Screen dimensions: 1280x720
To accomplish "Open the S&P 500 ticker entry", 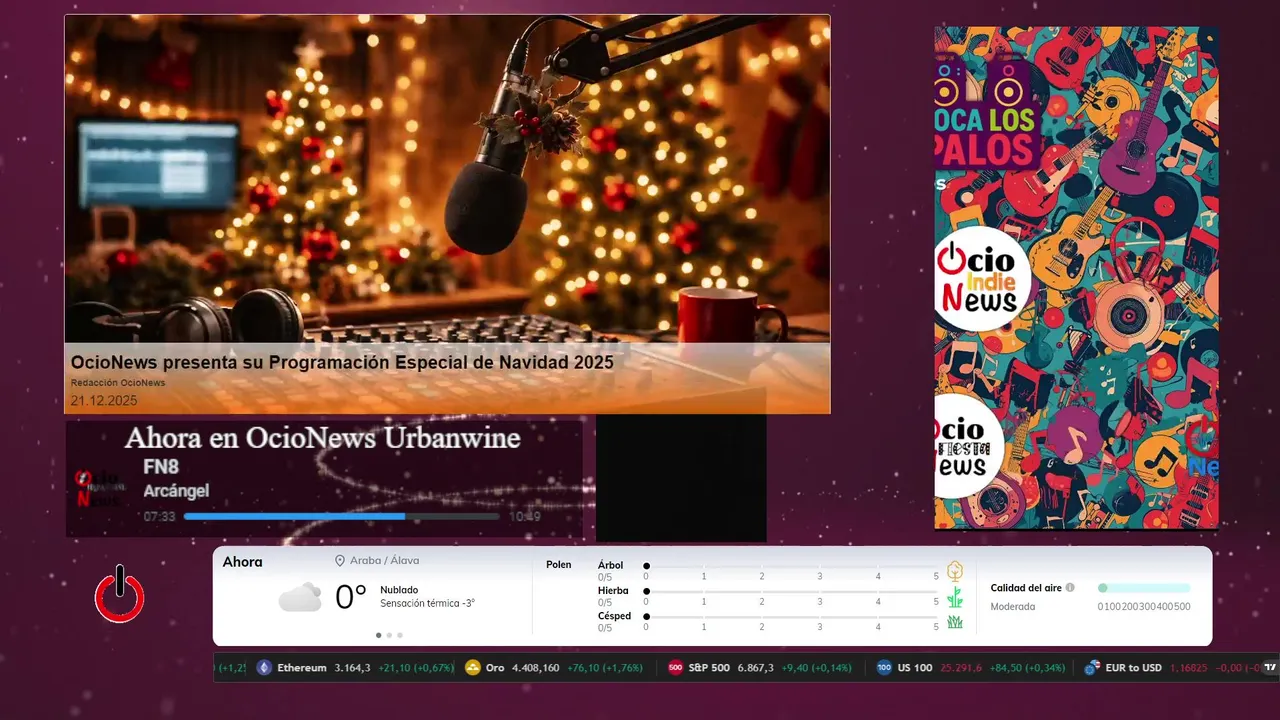I will [760, 667].
